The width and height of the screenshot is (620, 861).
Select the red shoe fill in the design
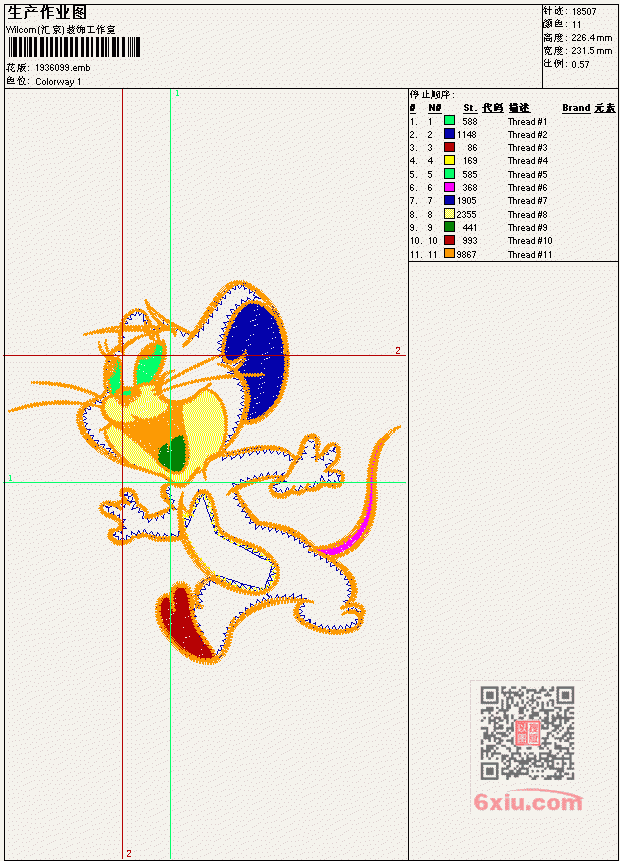click(186, 626)
